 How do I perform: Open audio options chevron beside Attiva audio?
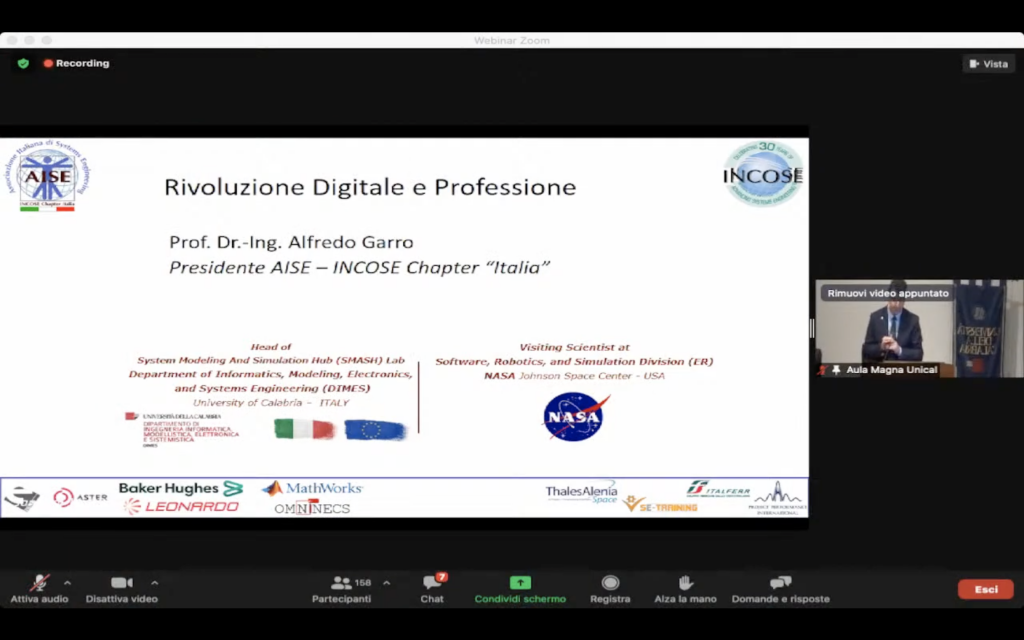67,583
